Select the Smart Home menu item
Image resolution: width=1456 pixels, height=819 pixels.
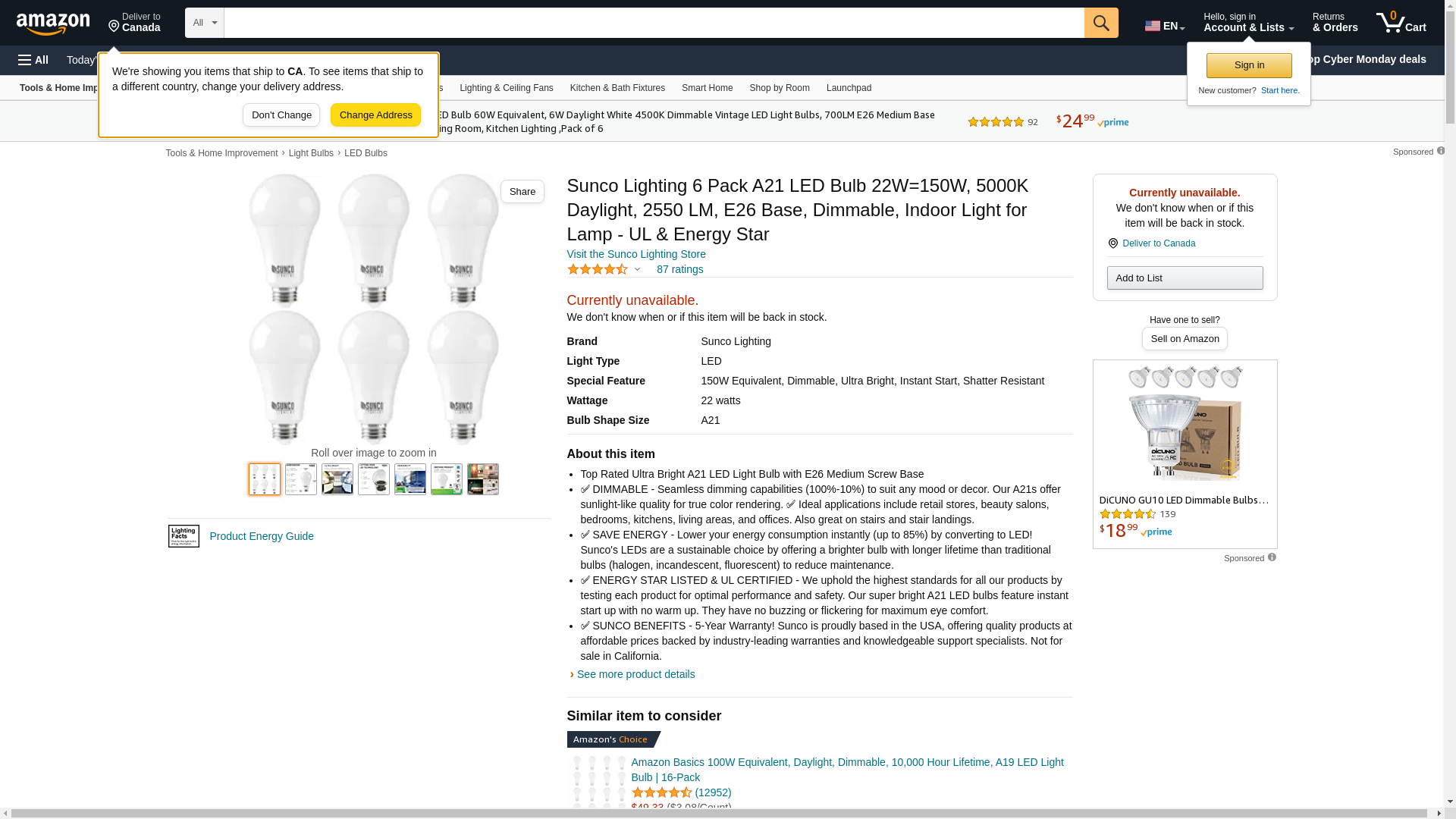(707, 88)
